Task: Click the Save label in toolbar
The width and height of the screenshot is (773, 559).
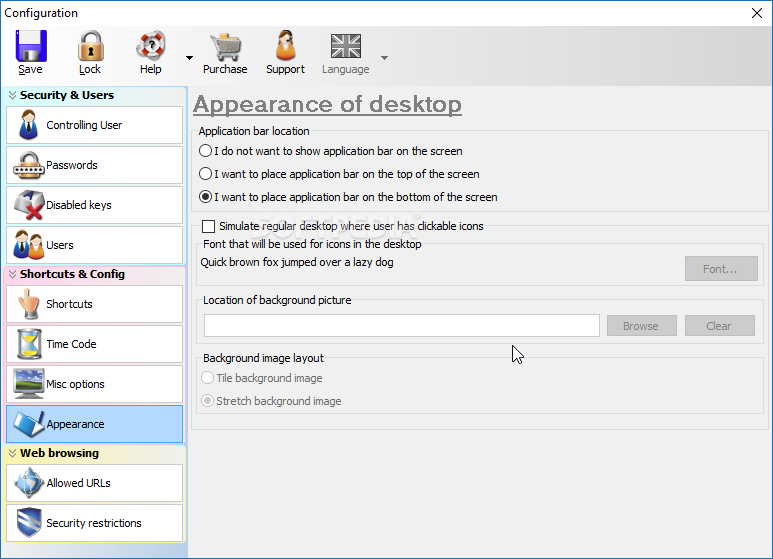Action: coord(31,70)
